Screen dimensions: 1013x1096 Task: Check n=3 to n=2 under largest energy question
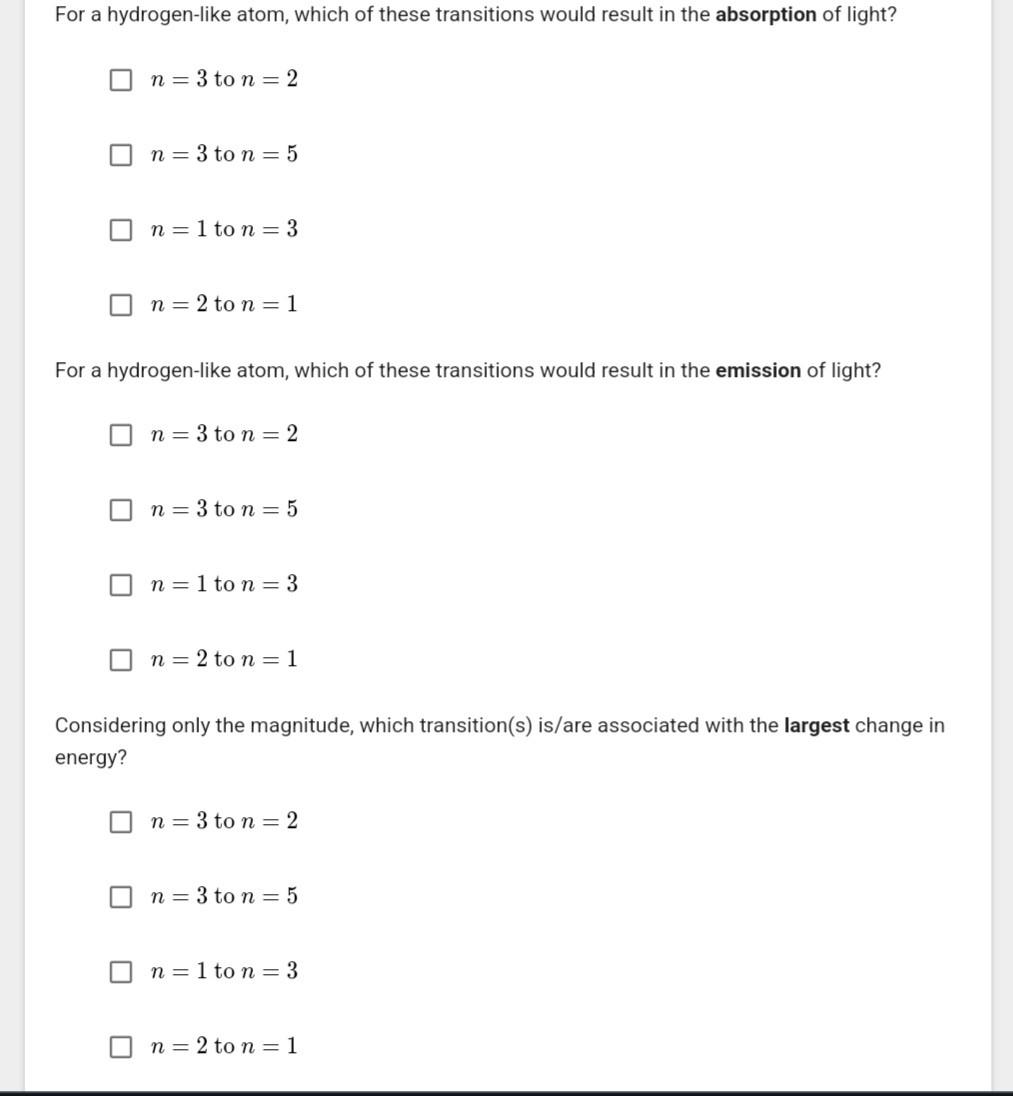[x=120, y=821]
